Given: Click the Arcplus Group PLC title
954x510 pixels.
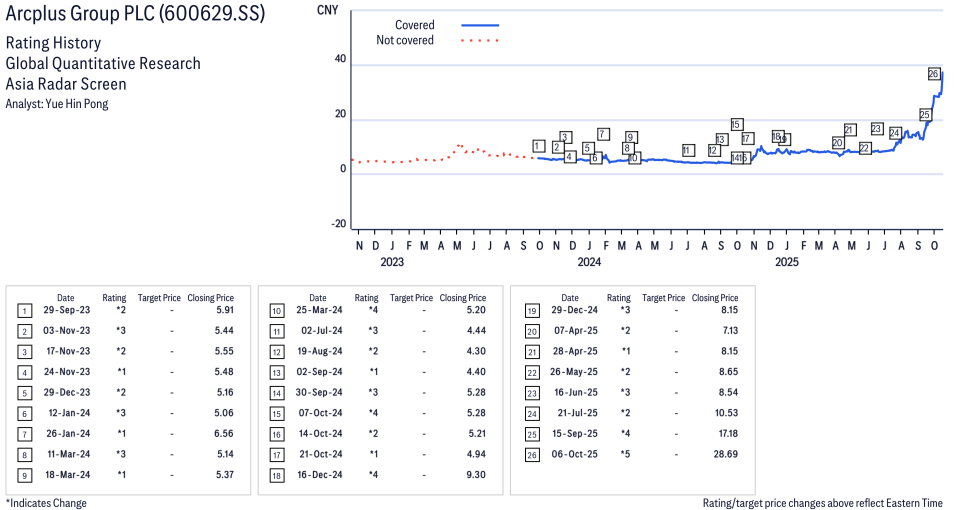Looking at the screenshot, I should [x=136, y=16].
